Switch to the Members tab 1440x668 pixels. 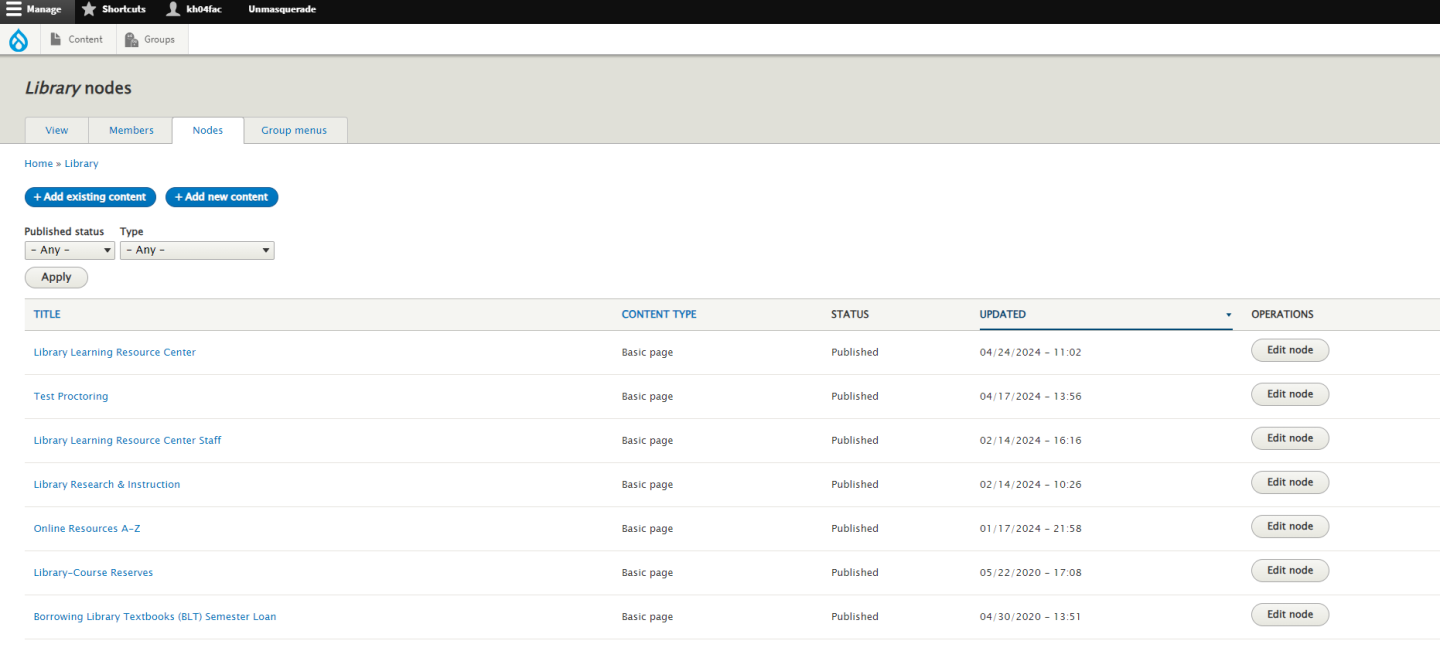(130, 130)
